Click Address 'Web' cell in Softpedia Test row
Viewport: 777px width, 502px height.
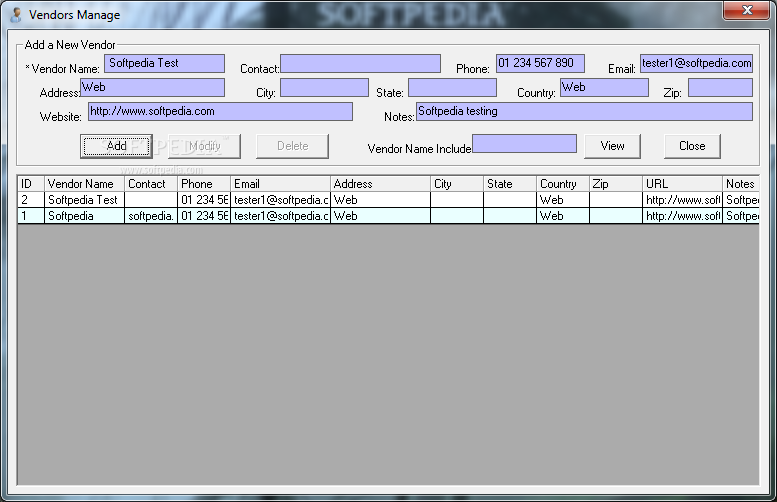click(381, 200)
